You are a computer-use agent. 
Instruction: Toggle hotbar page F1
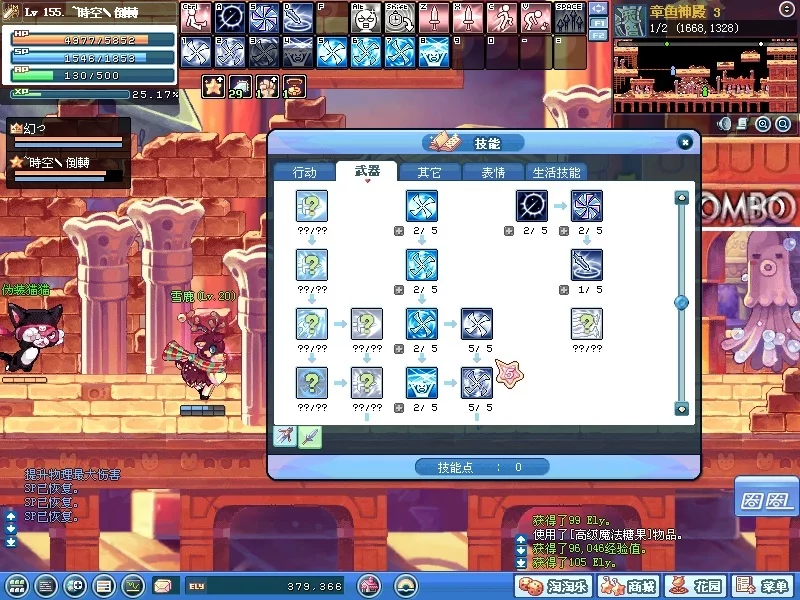click(x=598, y=23)
